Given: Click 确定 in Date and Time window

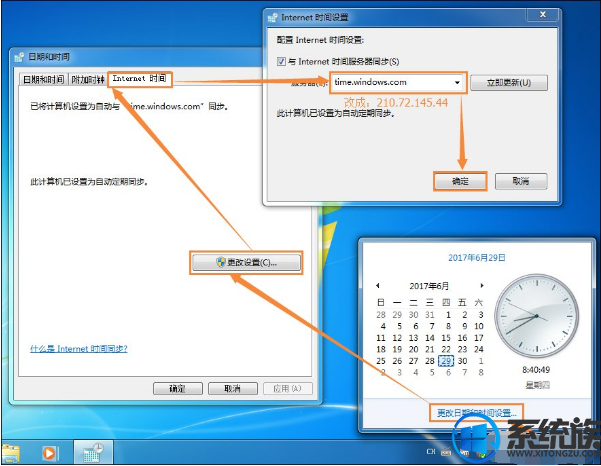Looking at the screenshot, I should [177, 389].
